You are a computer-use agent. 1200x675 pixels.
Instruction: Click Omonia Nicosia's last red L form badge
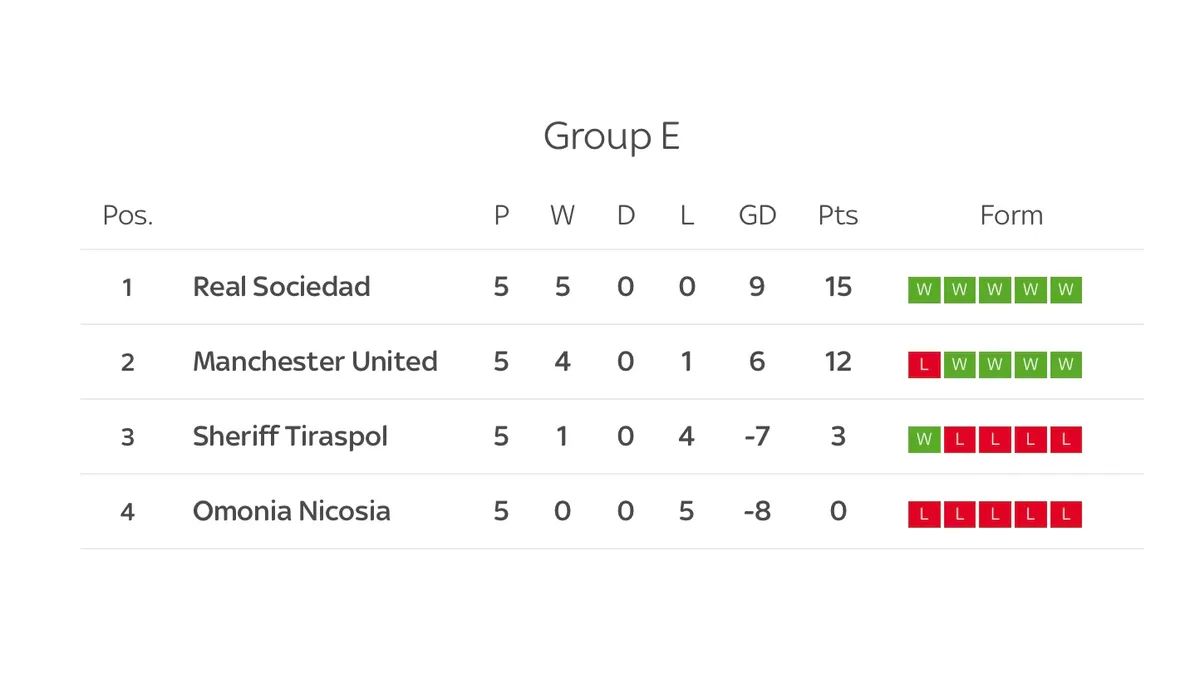click(1066, 515)
